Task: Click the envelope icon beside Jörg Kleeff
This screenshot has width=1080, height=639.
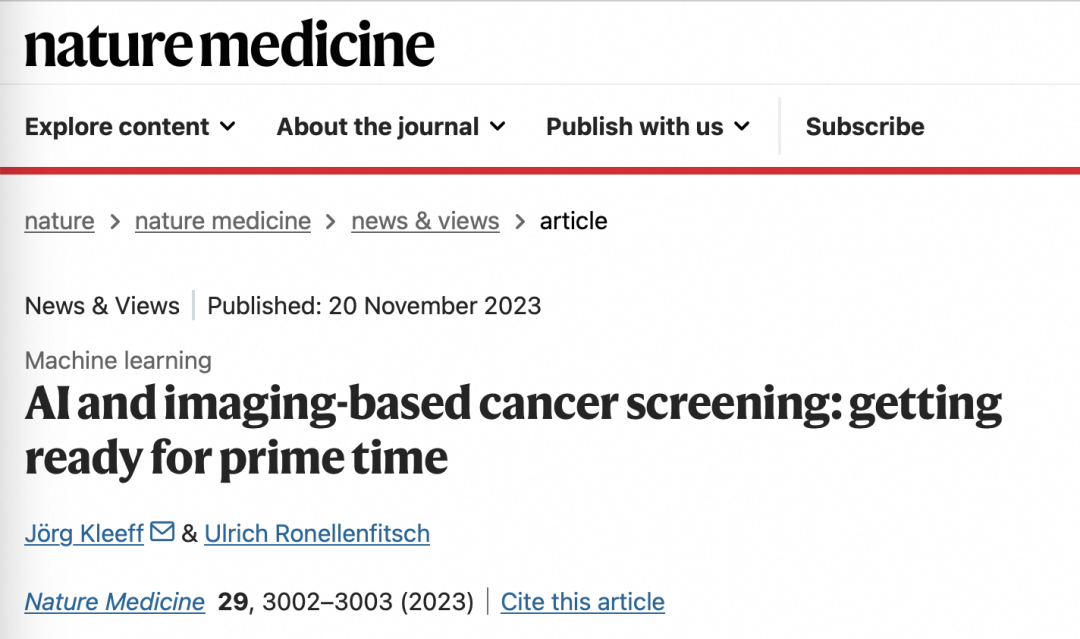Action: pyautogui.click(x=162, y=532)
